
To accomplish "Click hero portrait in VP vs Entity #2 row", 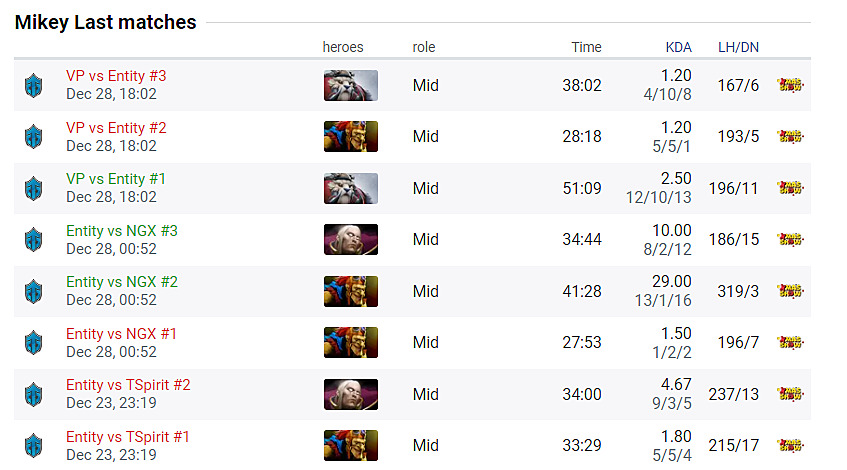I will click(x=351, y=136).
